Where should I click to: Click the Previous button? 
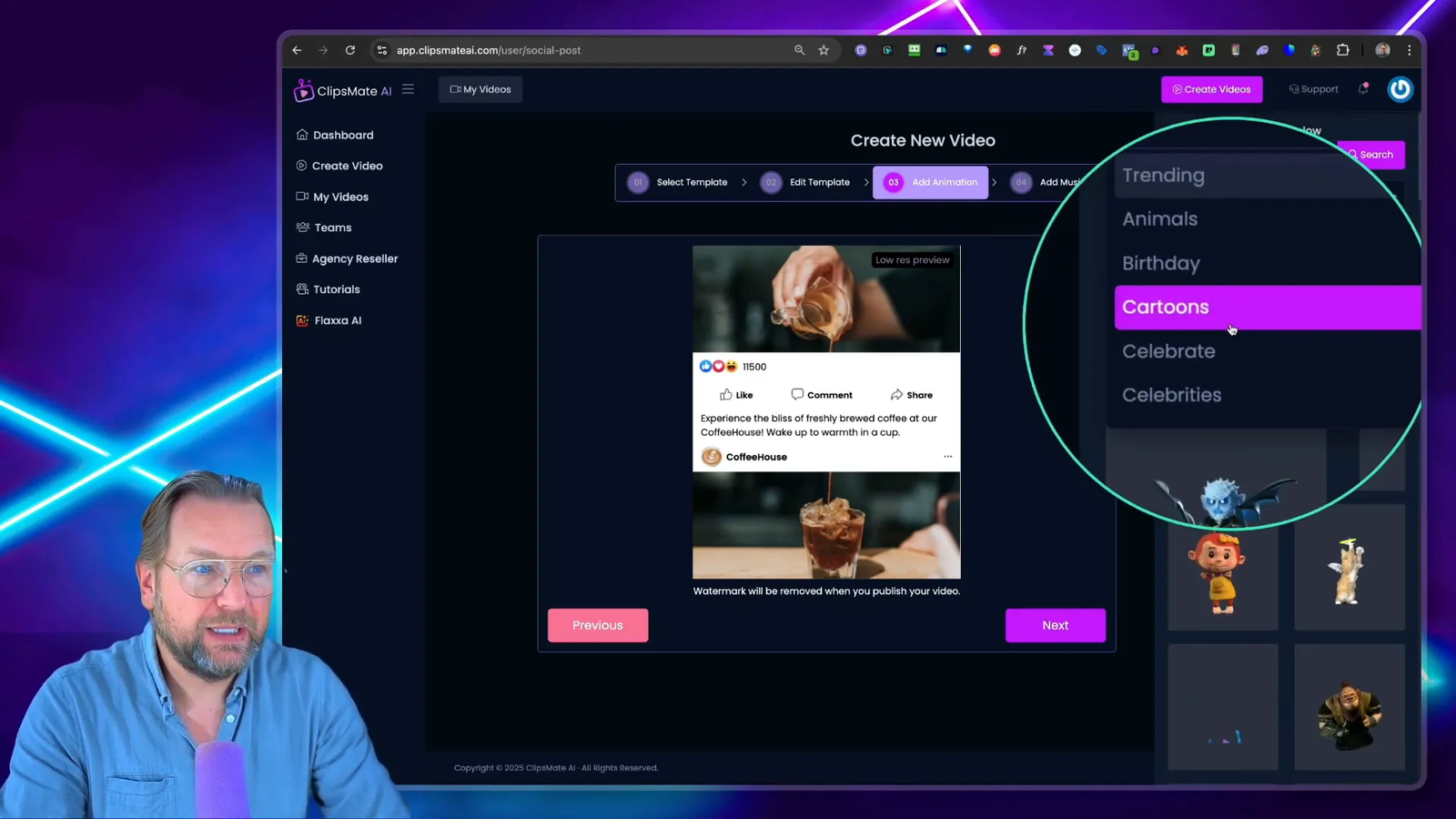tap(598, 625)
